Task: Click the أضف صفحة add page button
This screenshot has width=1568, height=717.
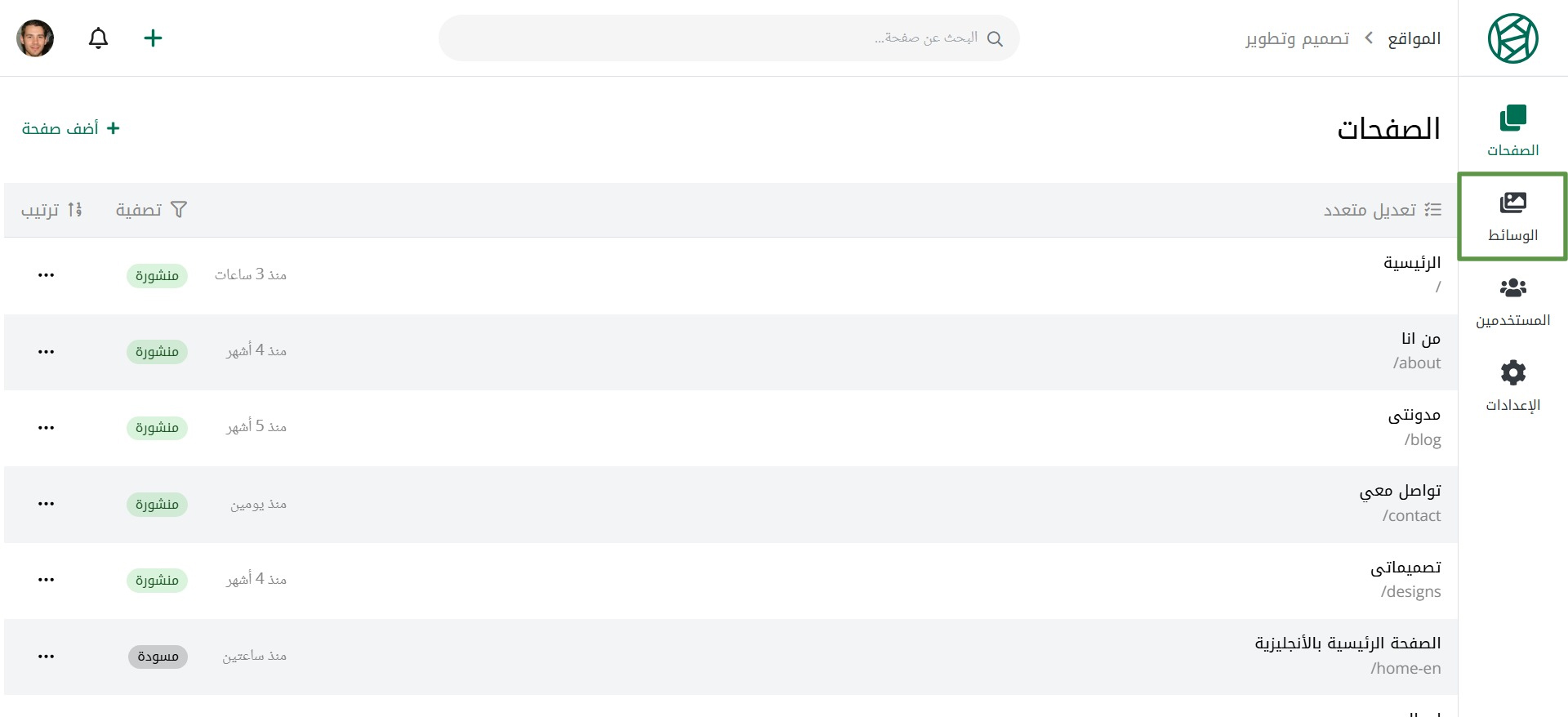Action: [x=71, y=128]
